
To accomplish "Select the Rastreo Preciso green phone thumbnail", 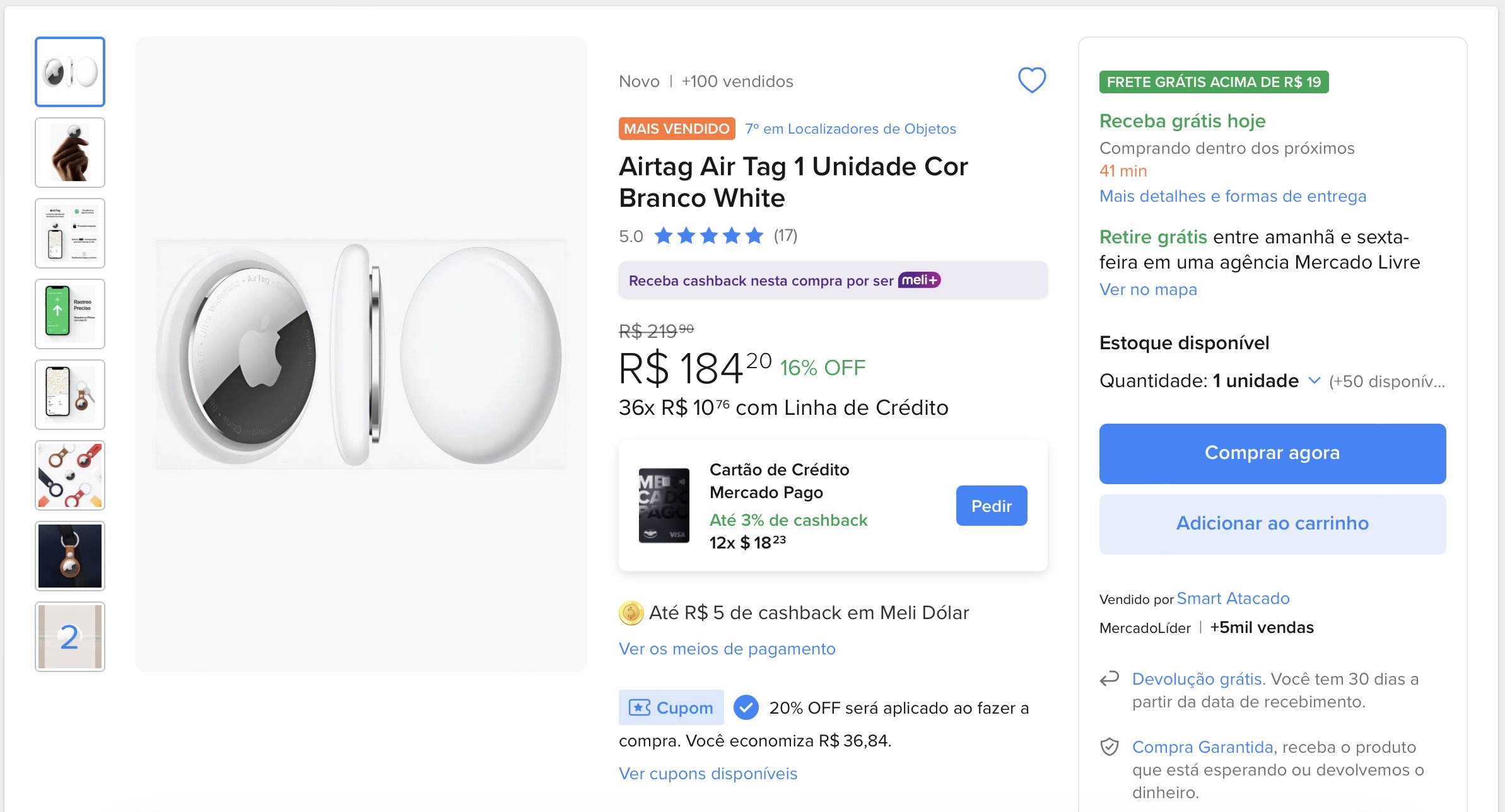I will point(70,314).
